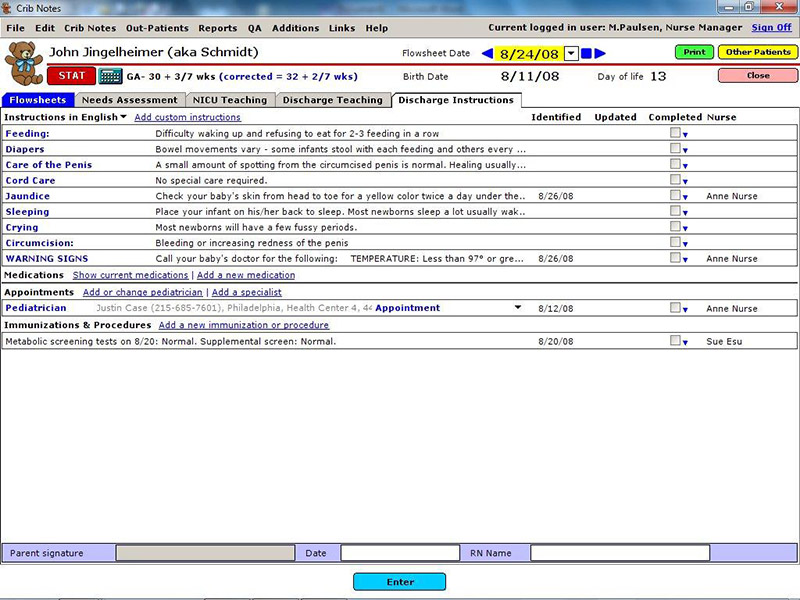Expand the Pediatrician Appointment dropdown arrow
800x600 pixels.
pyautogui.click(x=518, y=308)
